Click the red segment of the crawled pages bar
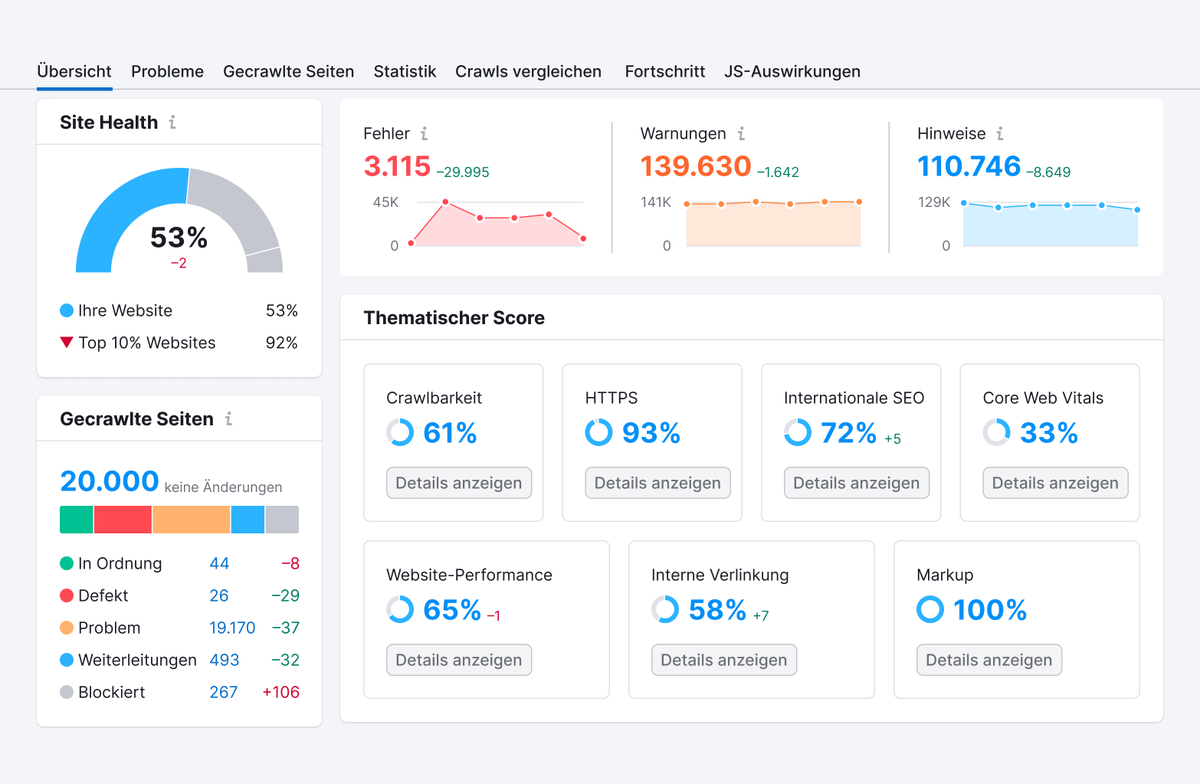 [x=122, y=519]
